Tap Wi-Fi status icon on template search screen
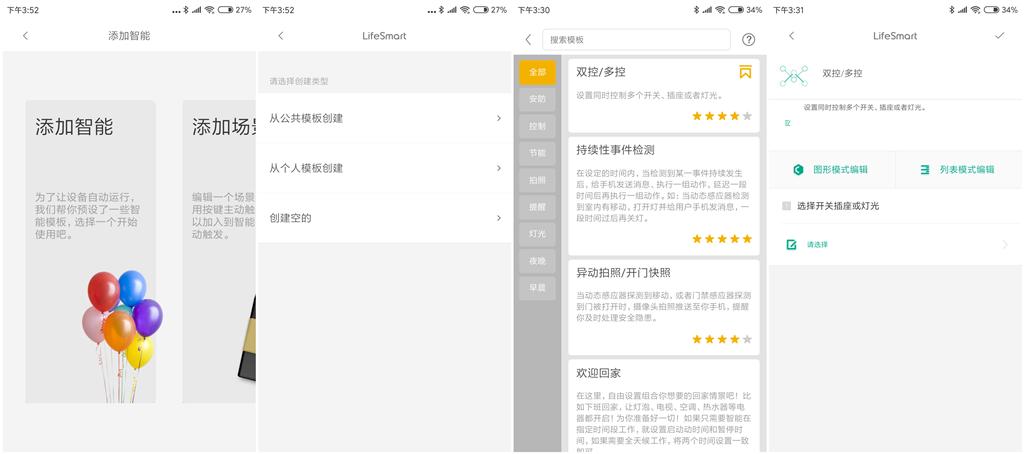The width and height of the screenshot is (1024, 454). point(719,10)
